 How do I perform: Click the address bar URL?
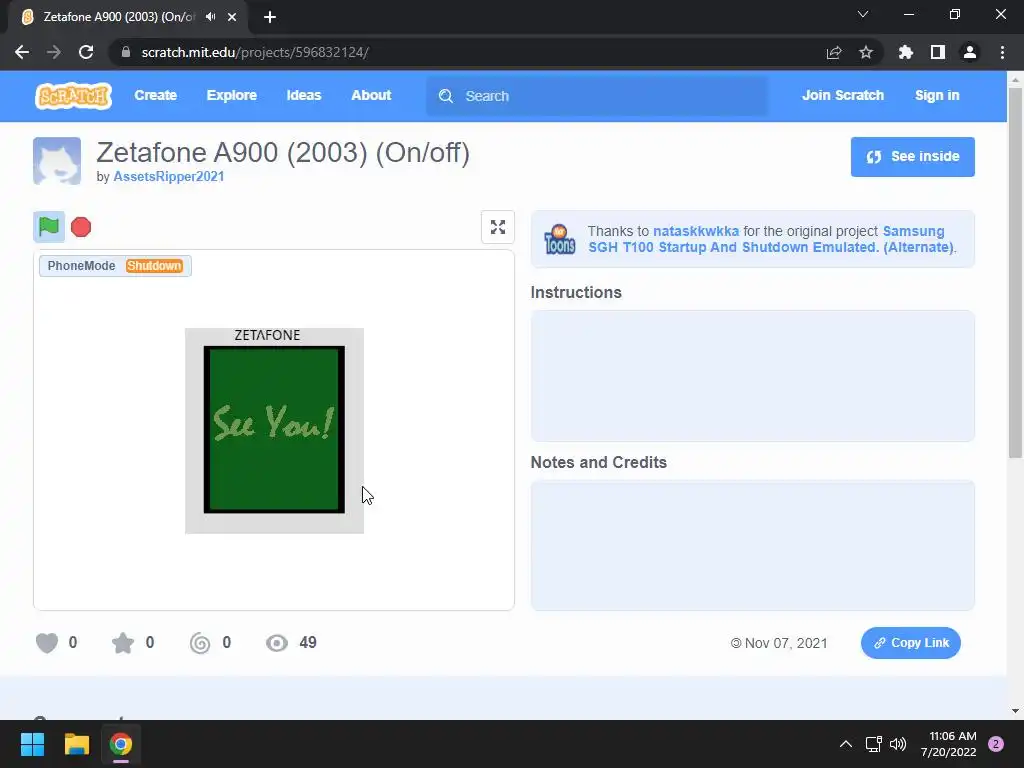click(x=255, y=52)
